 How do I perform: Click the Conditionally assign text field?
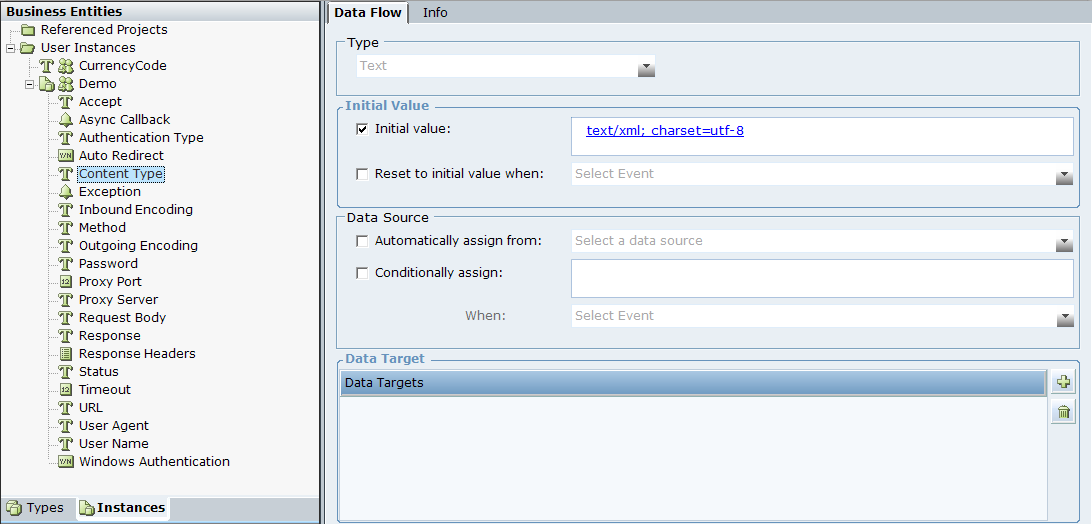821,278
